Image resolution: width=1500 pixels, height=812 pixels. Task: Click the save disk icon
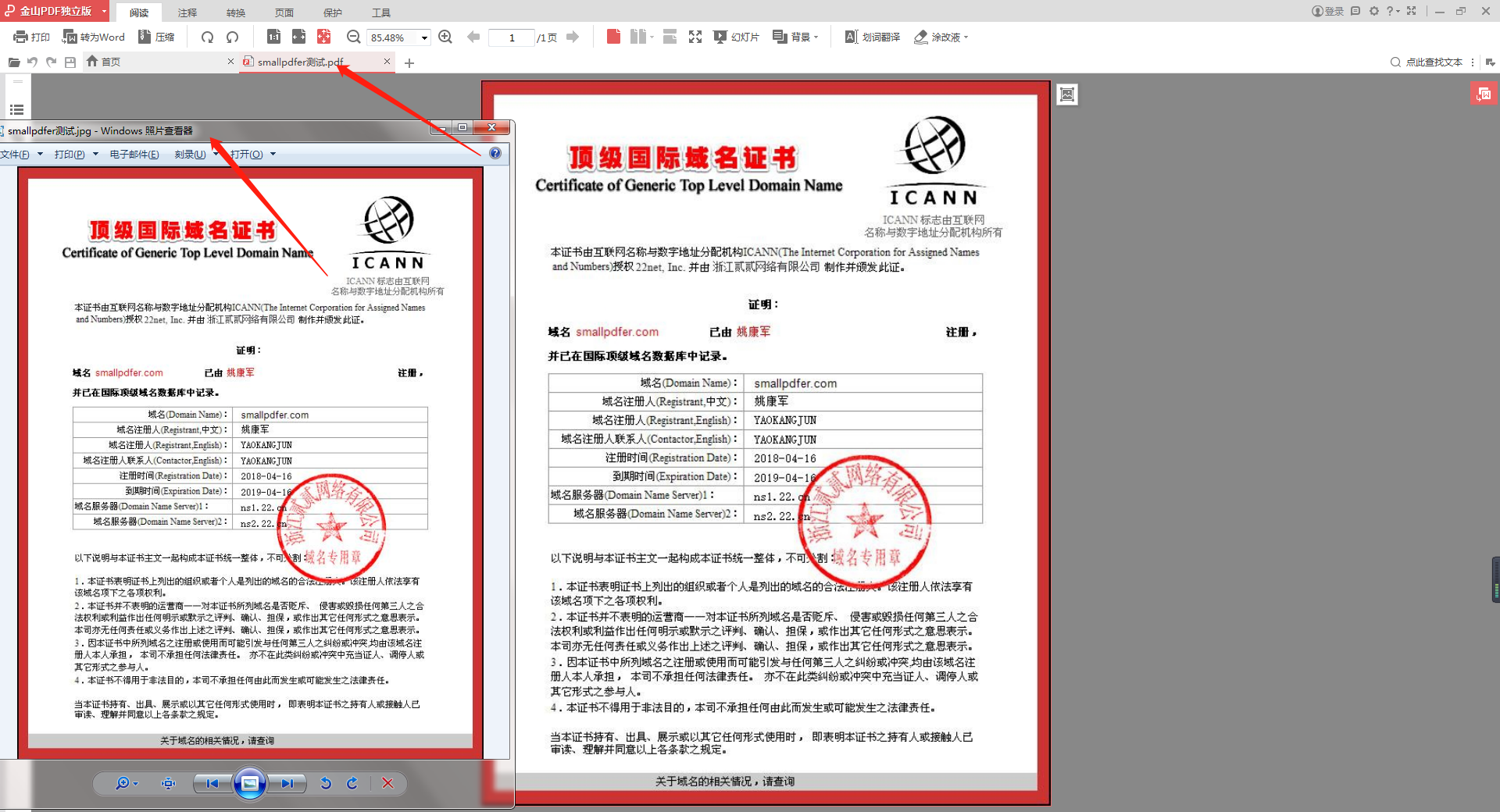(x=70, y=62)
